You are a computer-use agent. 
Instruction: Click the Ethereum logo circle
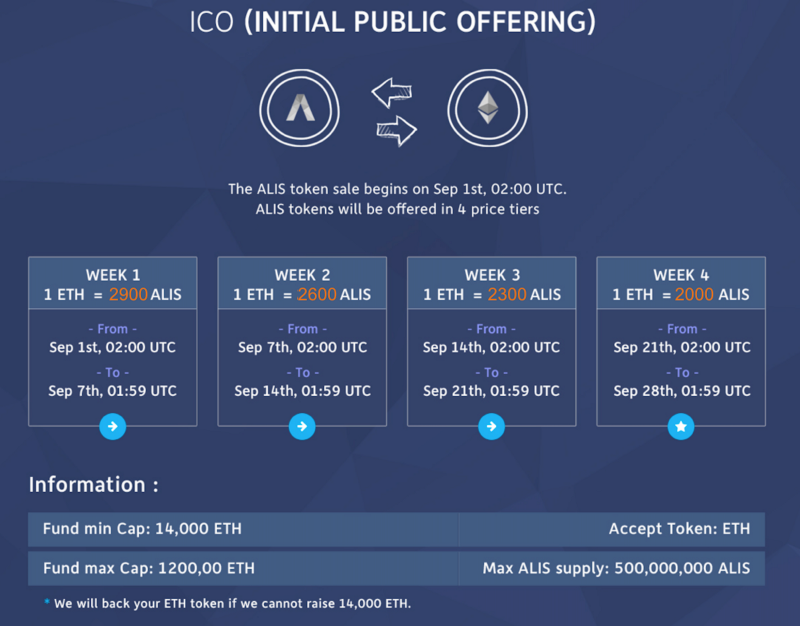[488, 108]
